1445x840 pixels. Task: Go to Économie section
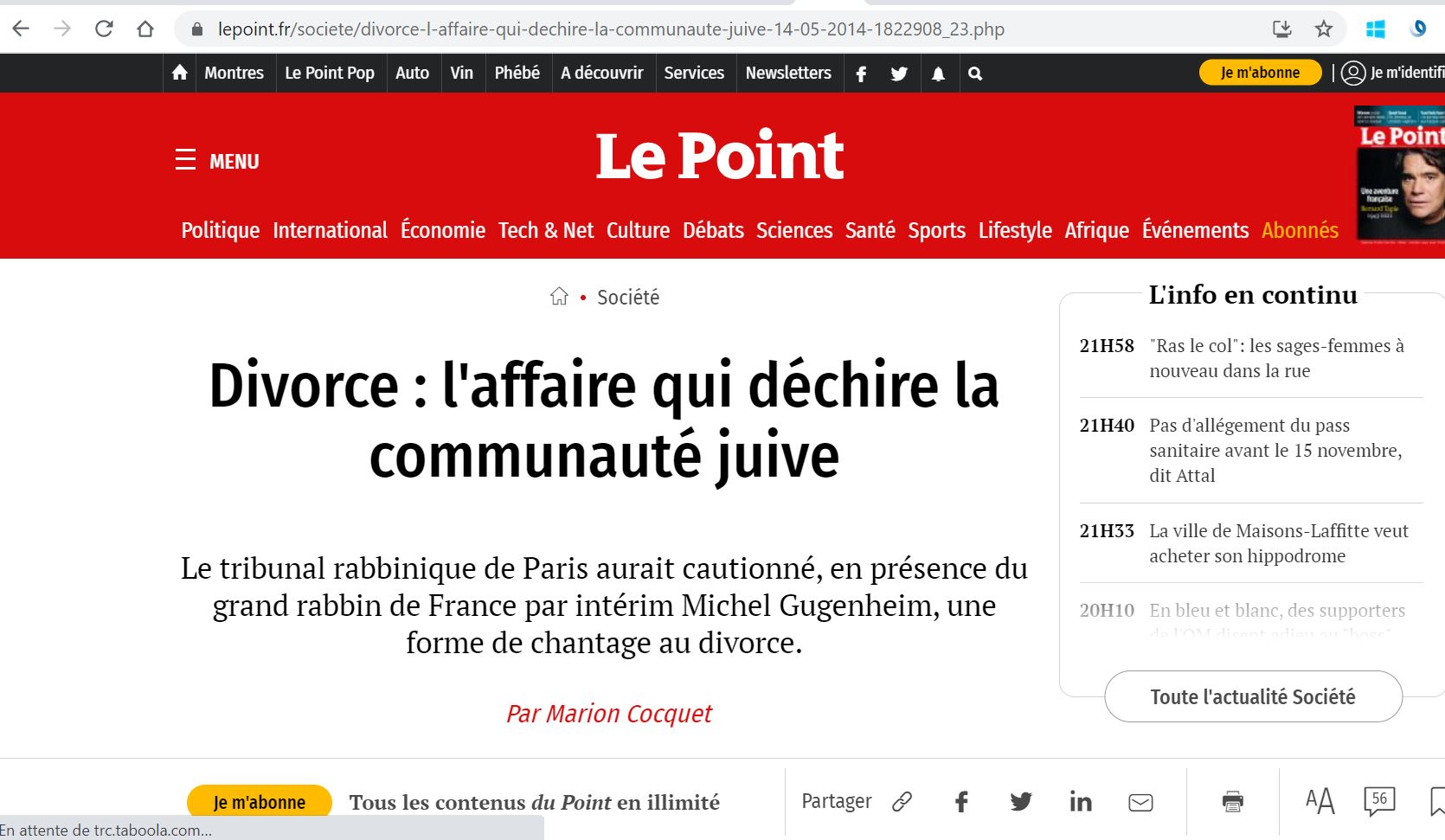click(443, 230)
